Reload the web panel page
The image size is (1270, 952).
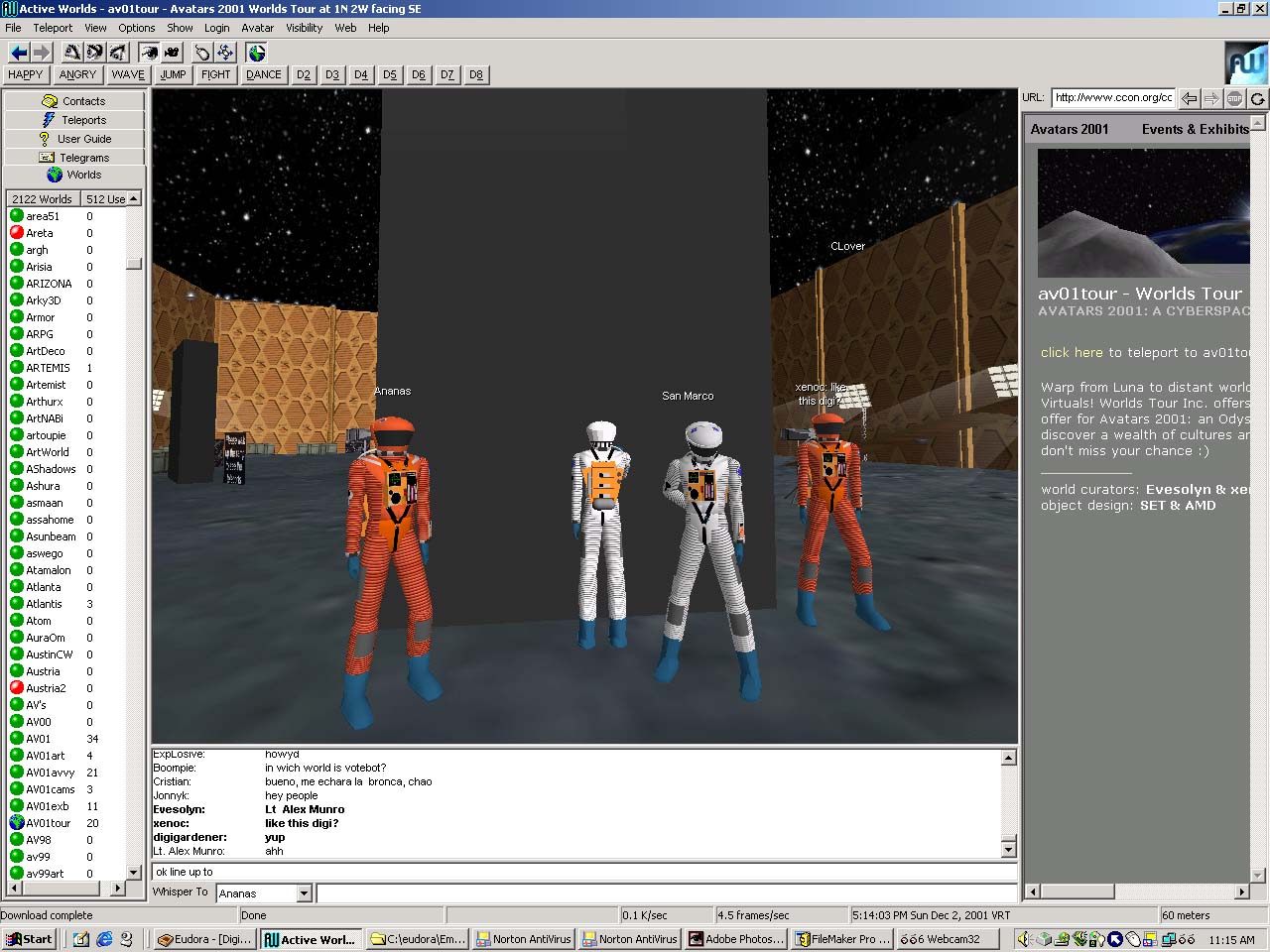(x=1257, y=98)
